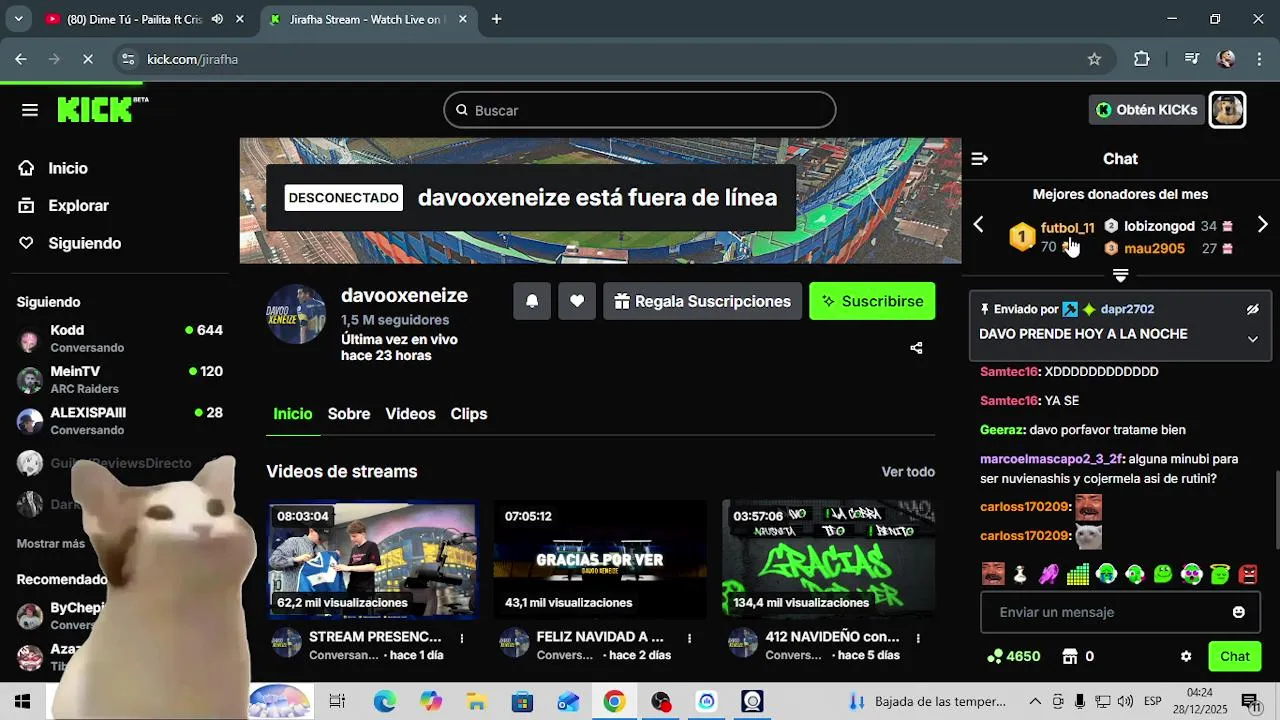Open the Inicio channel tab
The width and height of the screenshot is (1280, 720).
[293, 414]
